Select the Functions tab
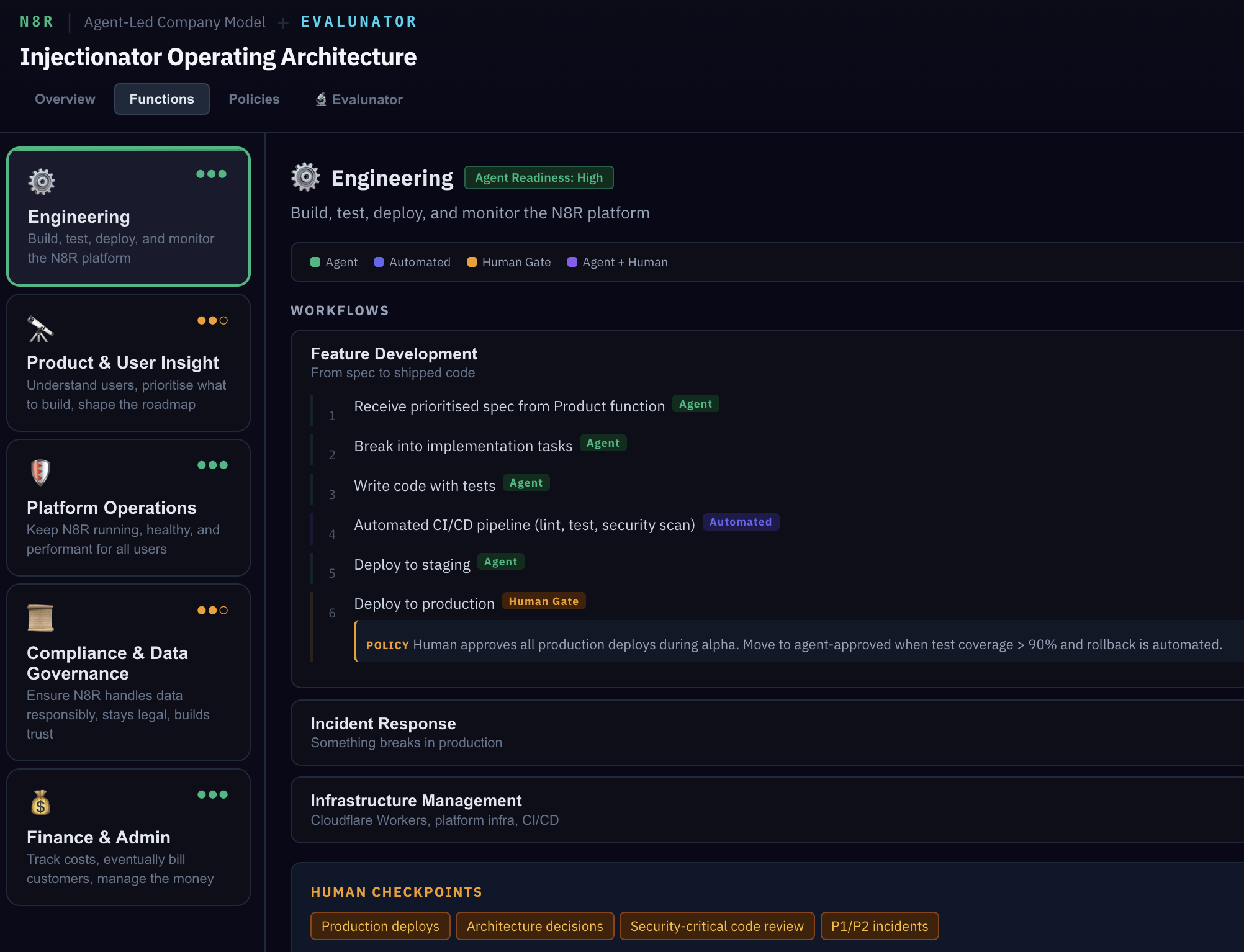The image size is (1244, 952). point(162,99)
